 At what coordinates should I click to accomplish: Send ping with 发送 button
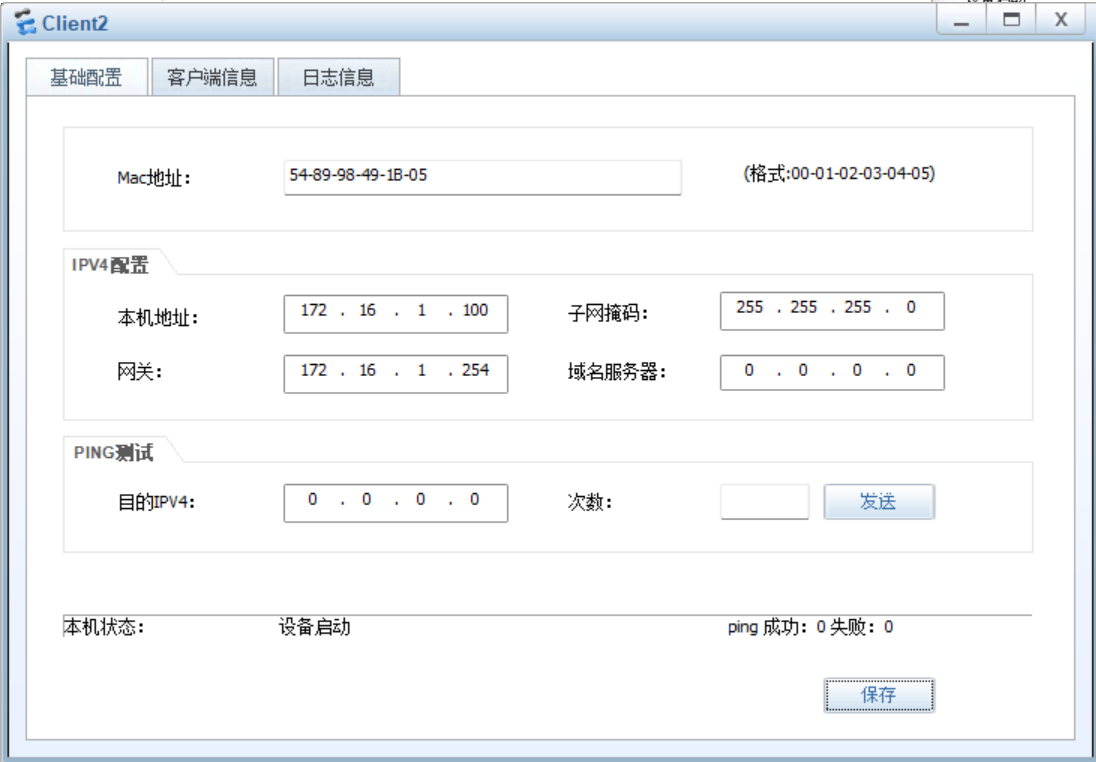[879, 502]
